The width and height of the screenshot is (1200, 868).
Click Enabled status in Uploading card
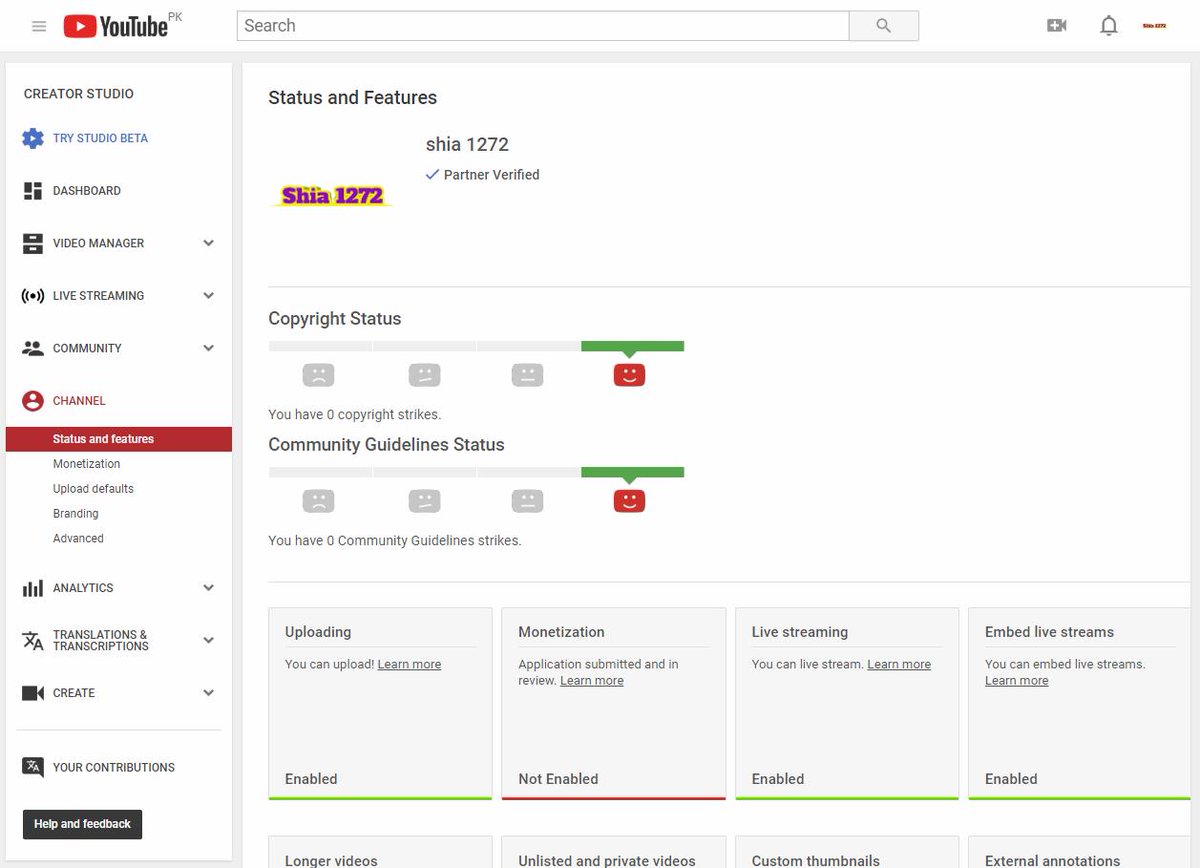311,779
